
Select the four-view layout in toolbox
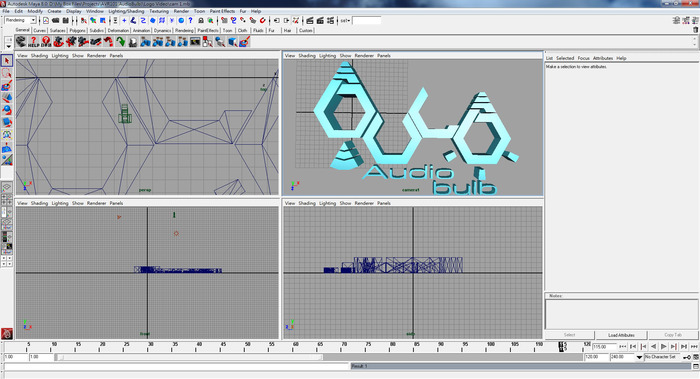pyautogui.click(x=7, y=200)
